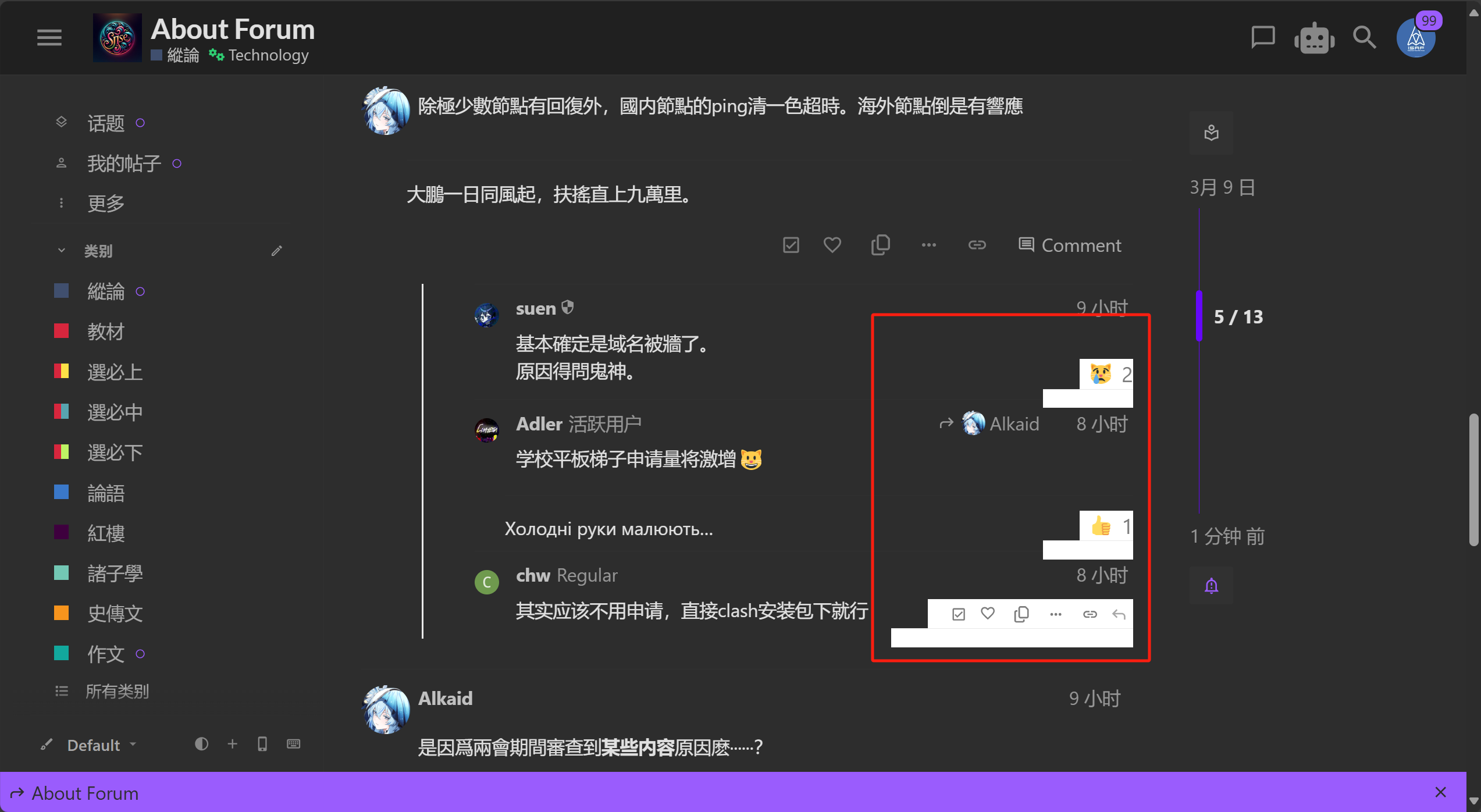Click the notification bell tracking icon
Viewport: 1481px width, 812px height.
click(x=1211, y=585)
